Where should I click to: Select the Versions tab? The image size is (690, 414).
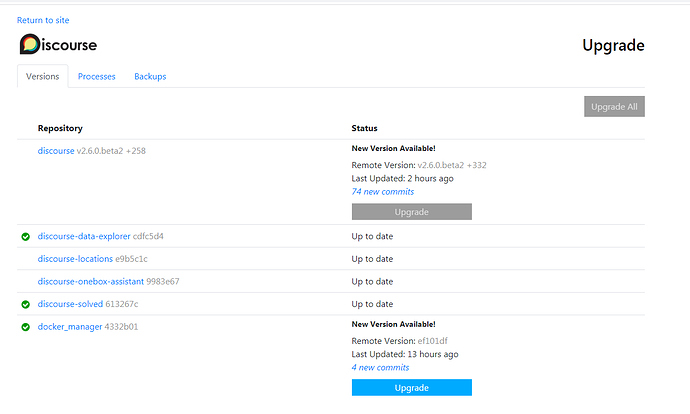43,77
